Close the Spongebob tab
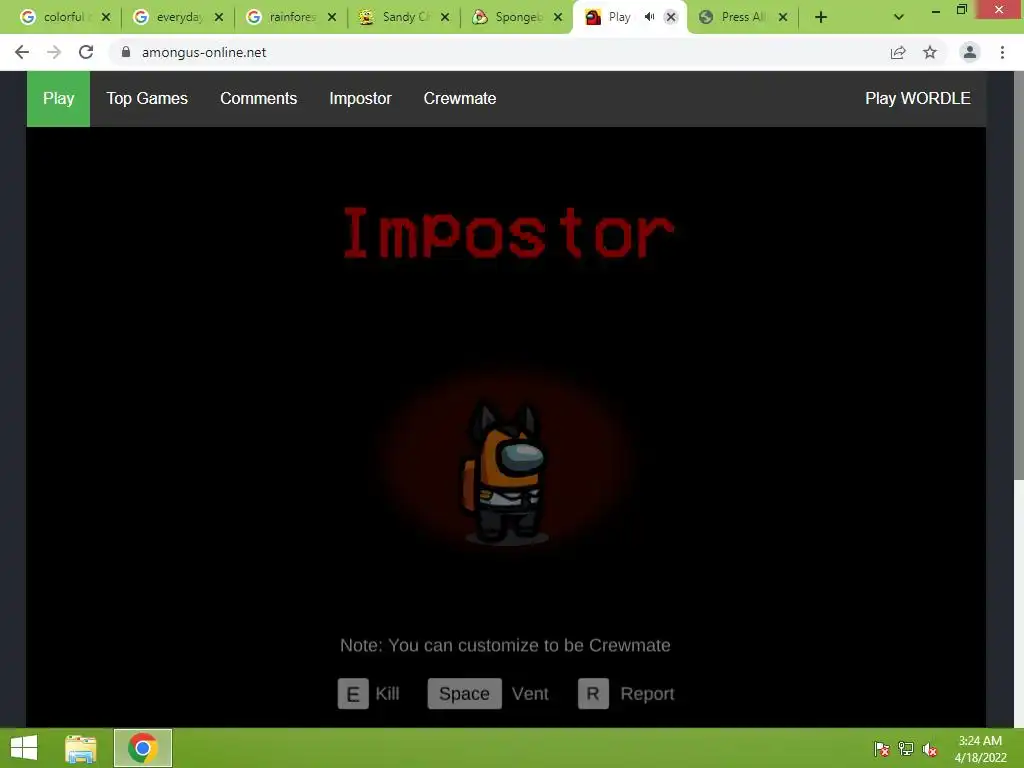The image size is (1024, 768). (558, 17)
